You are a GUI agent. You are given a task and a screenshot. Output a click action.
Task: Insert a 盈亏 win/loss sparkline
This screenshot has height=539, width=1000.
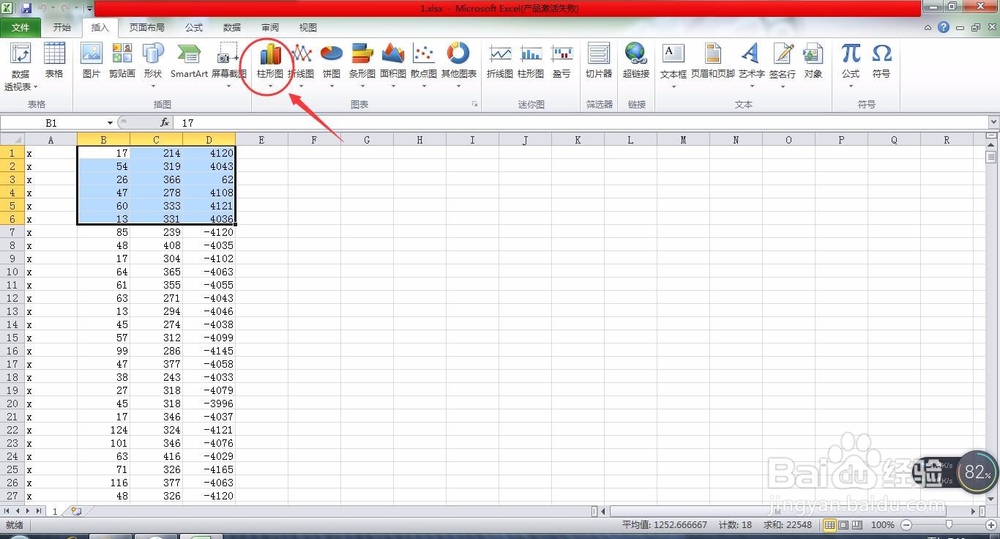(561, 61)
